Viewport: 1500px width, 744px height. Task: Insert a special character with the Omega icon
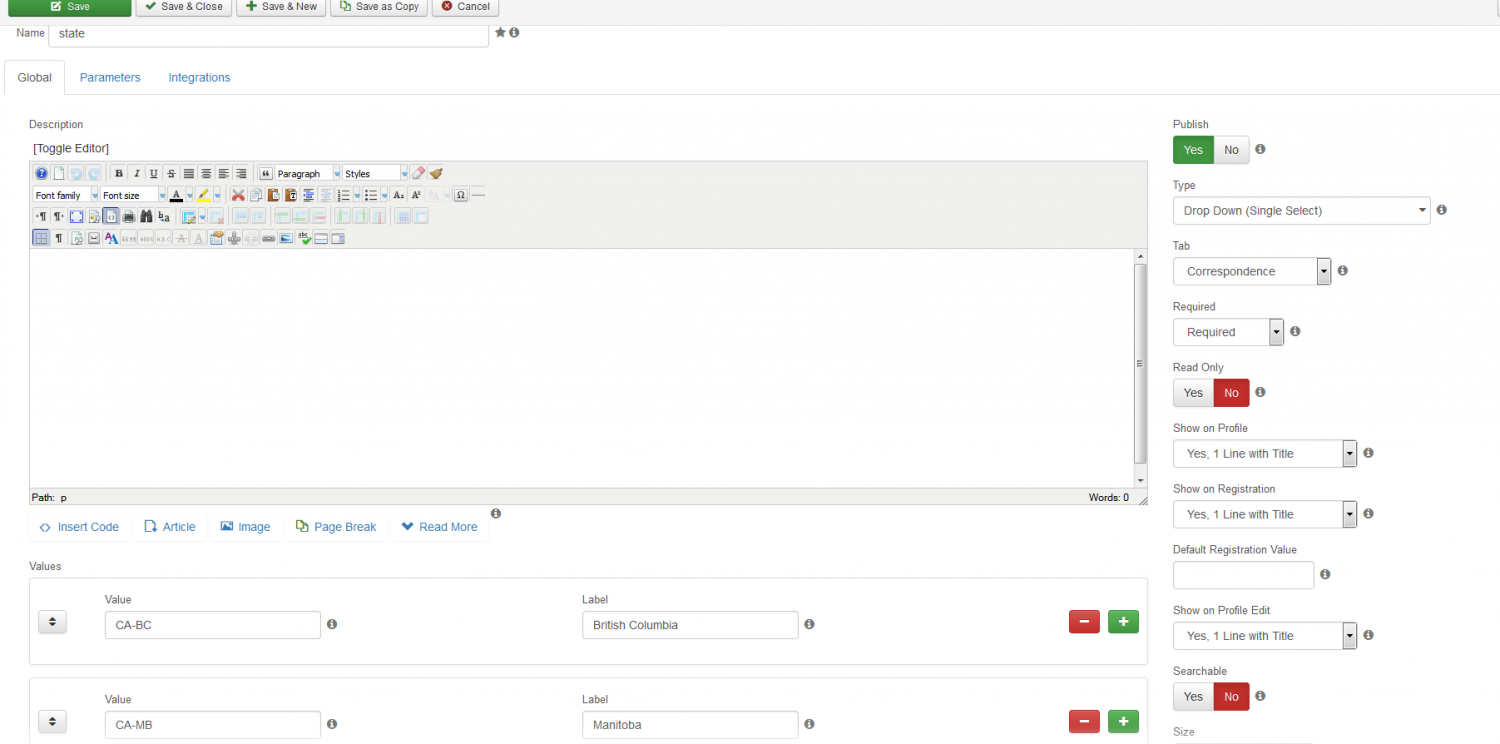tap(461, 195)
